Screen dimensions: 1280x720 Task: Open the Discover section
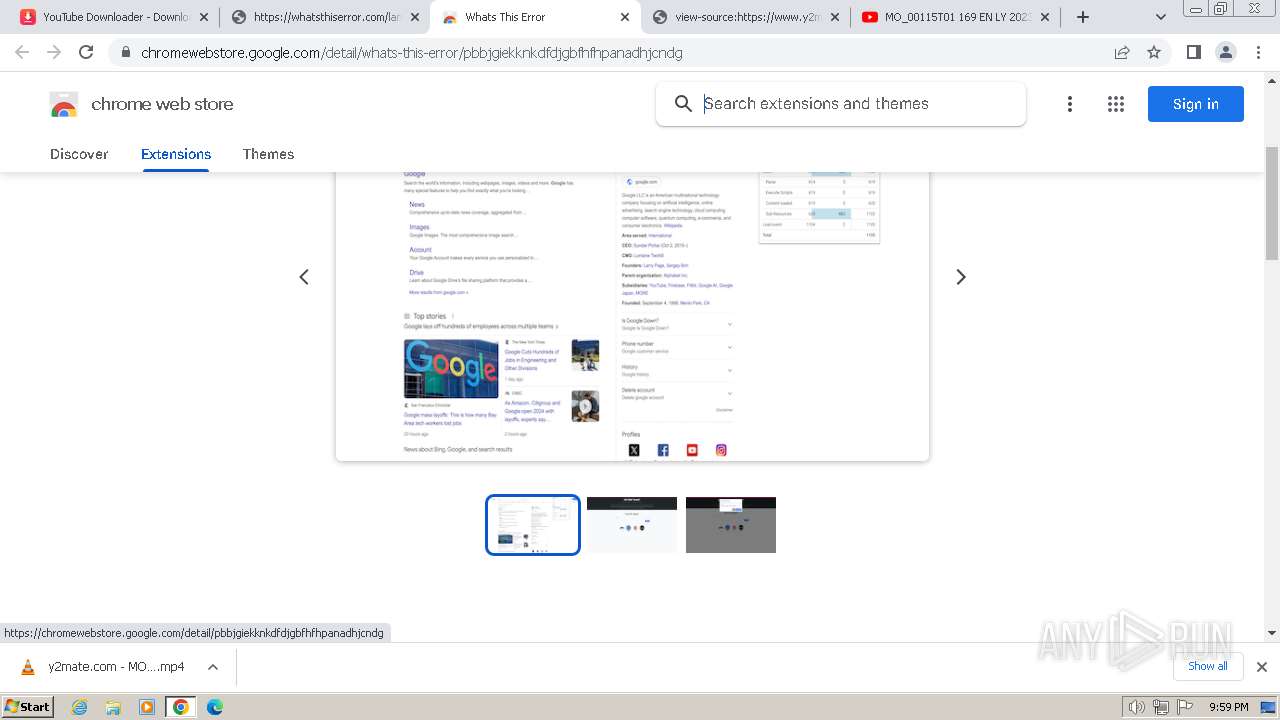(79, 154)
